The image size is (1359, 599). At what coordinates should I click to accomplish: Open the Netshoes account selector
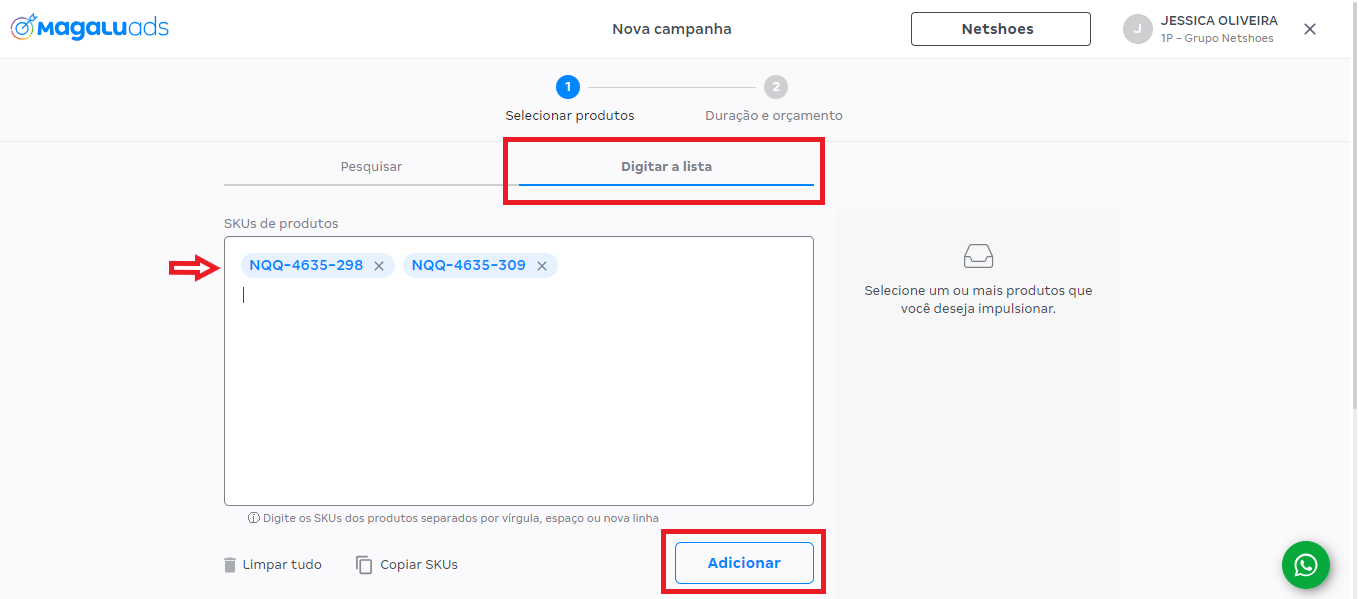coord(1000,29)
